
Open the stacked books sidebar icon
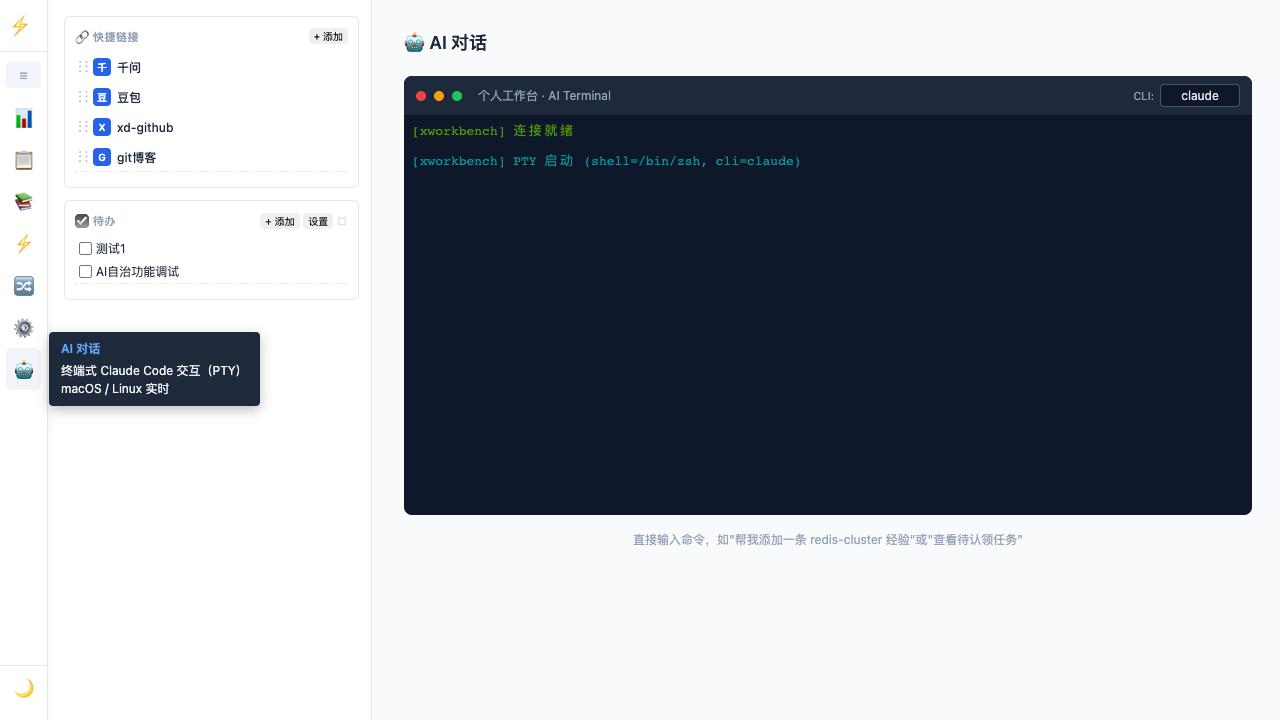[24, 202]
